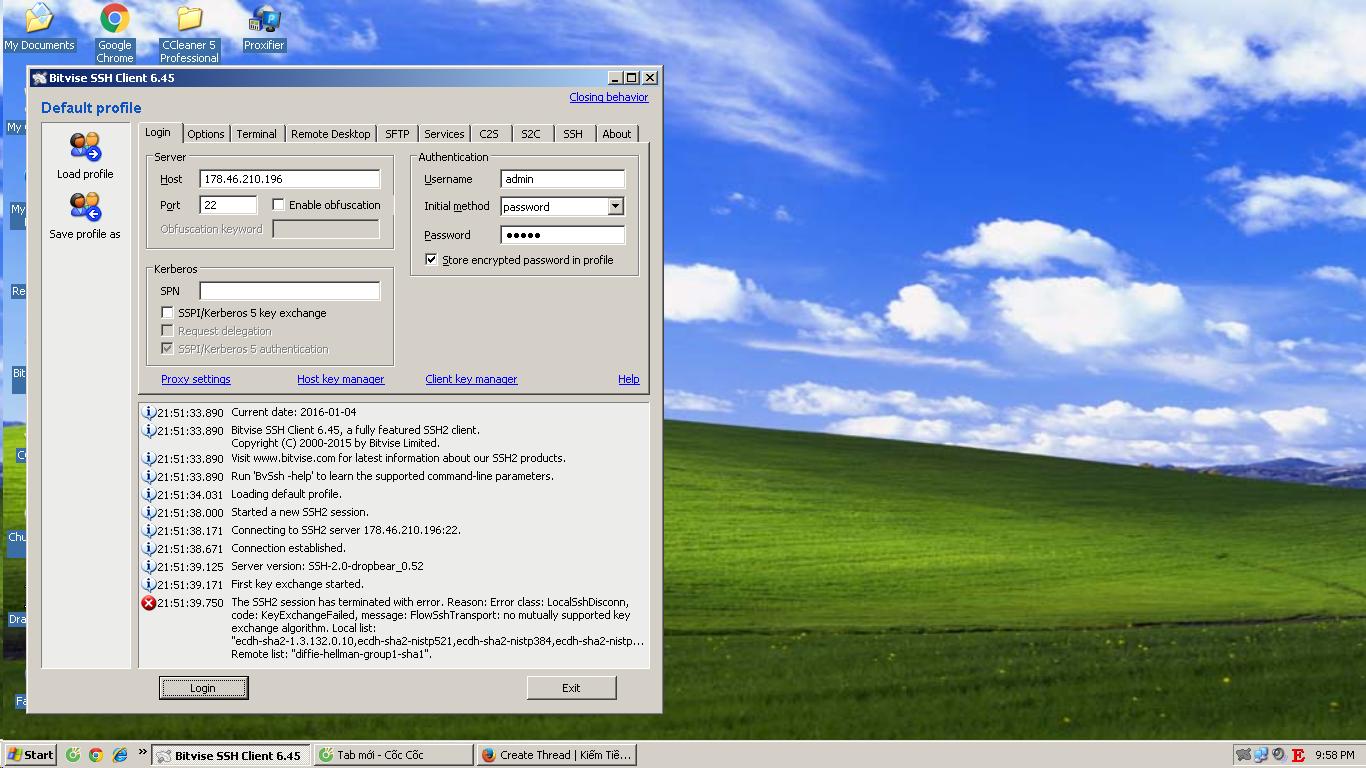Click the info icon beside 'First key exchange started.'
Viewport: 1366px width, 768px height.
[149, 585]
